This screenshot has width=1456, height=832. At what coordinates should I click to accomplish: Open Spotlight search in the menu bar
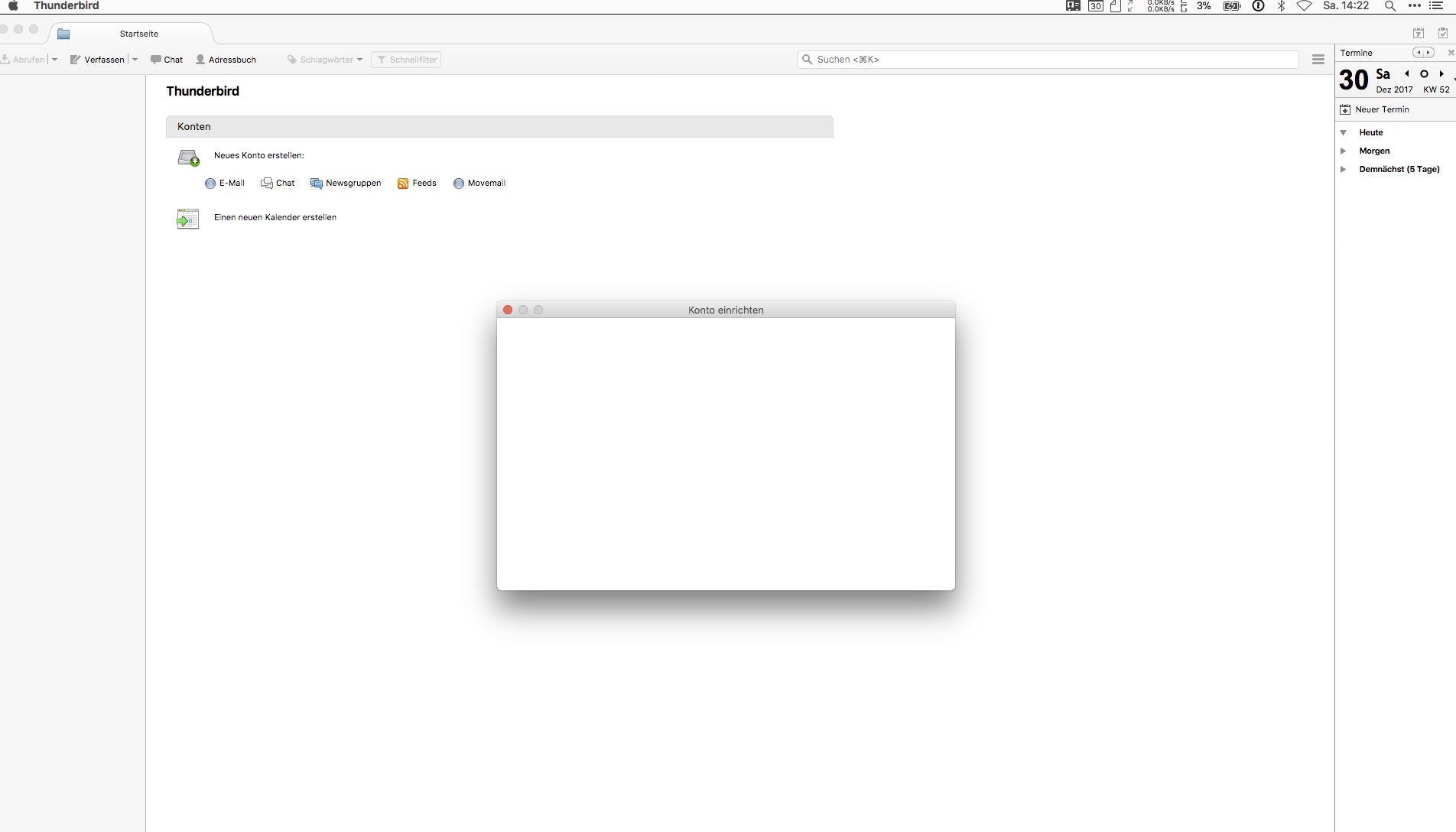[1390, 5]
